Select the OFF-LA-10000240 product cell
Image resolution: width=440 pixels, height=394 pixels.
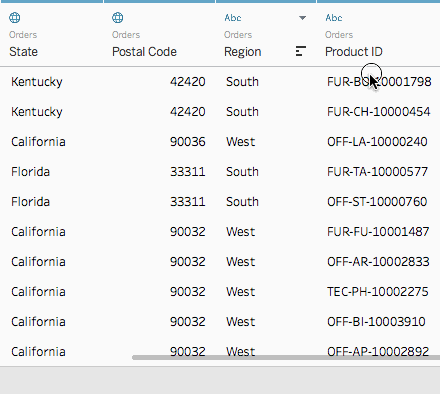click(x=377, y=142)
